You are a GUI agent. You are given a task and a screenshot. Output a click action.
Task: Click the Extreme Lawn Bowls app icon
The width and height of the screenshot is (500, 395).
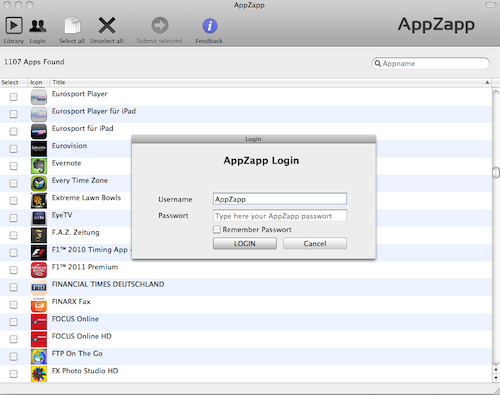39,201
